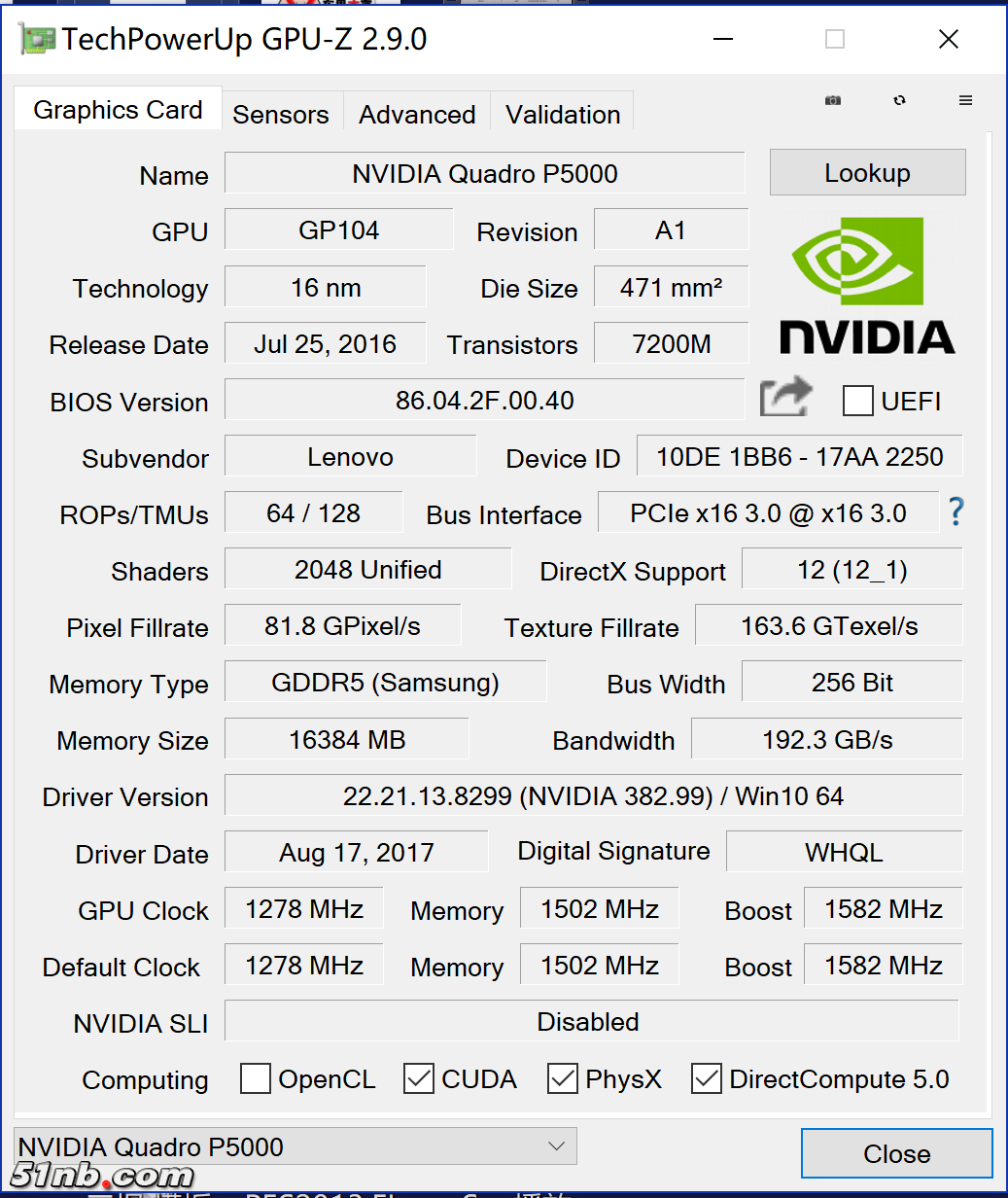The image size is (1008, 1198).
Task: Enable the OpenCL checkbox
Action: (256, 1078)
